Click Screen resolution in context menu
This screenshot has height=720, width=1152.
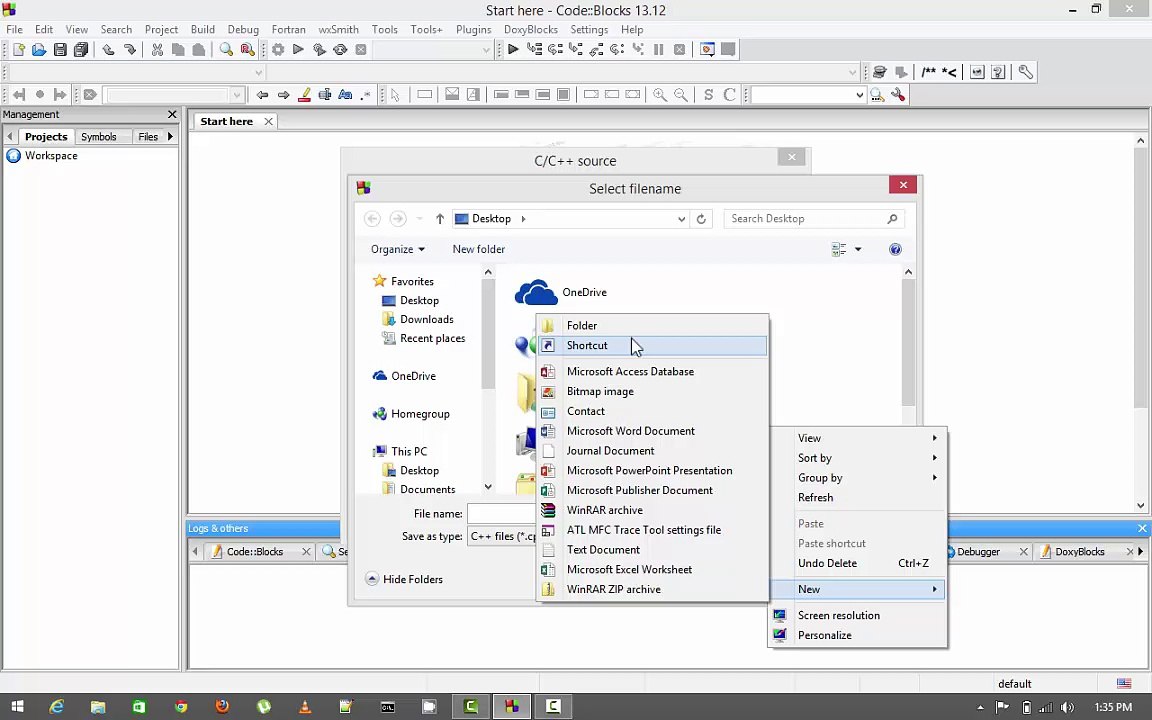pyautogui.click(x=857, y=615)
